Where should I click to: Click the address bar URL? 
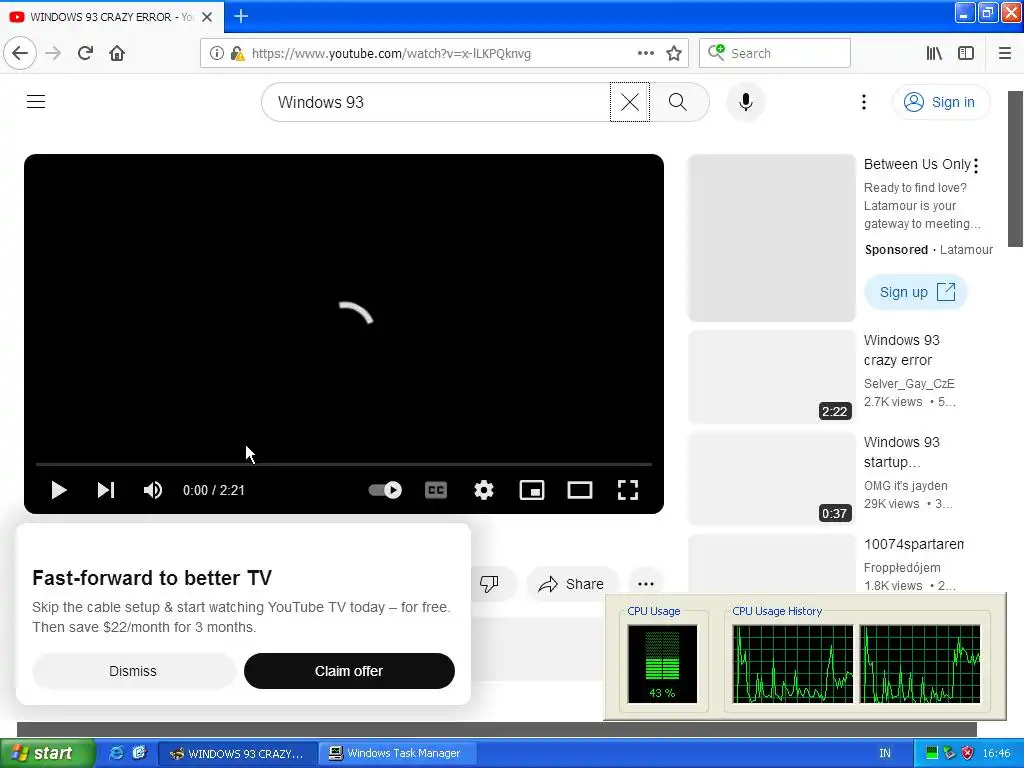pyautogui.click(x=391, y=54)
